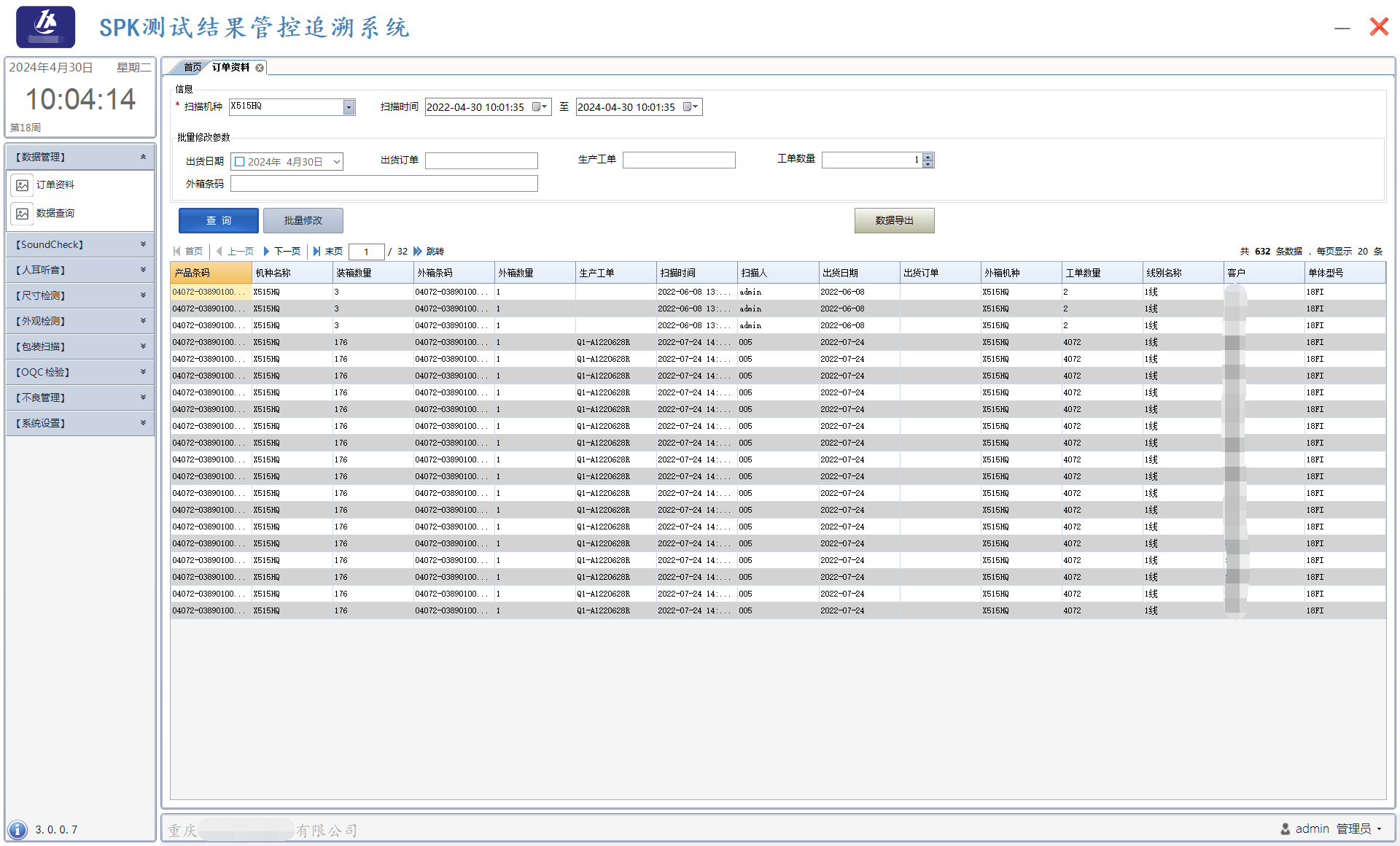Jump to last page 末页 icon
The image size is (1400, 846).
click(x=316, y=251)
